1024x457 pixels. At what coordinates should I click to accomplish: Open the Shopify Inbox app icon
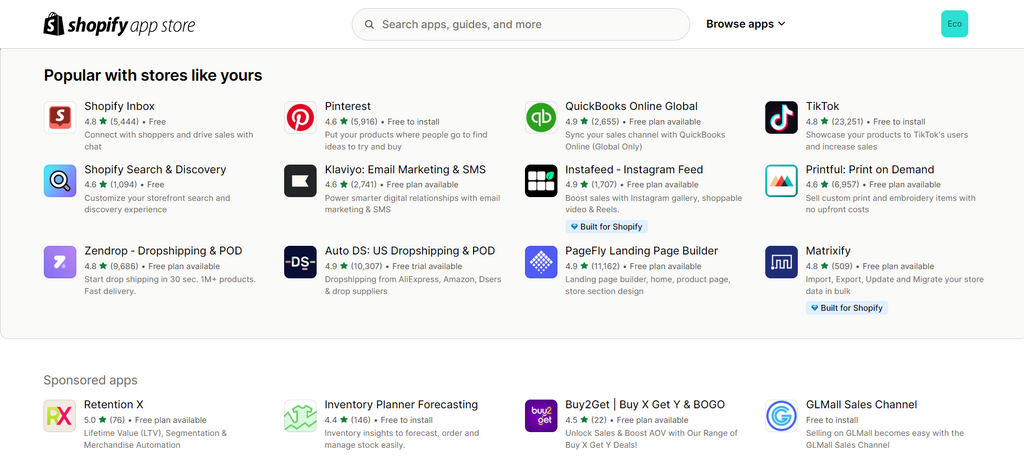[x=60, y=118]
